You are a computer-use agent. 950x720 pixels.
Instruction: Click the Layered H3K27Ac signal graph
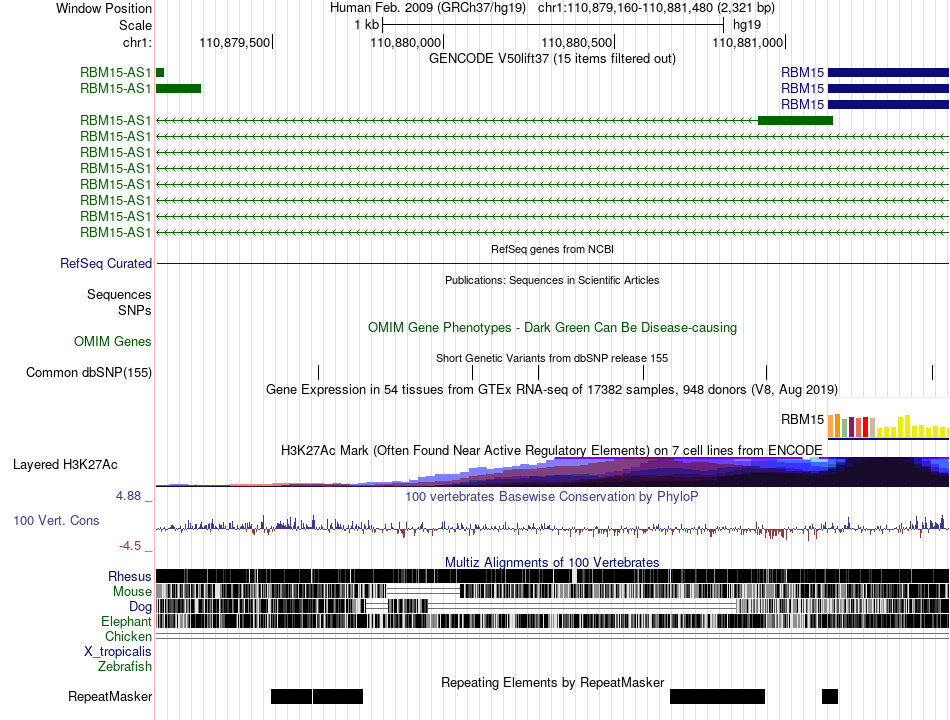point(552,472)
